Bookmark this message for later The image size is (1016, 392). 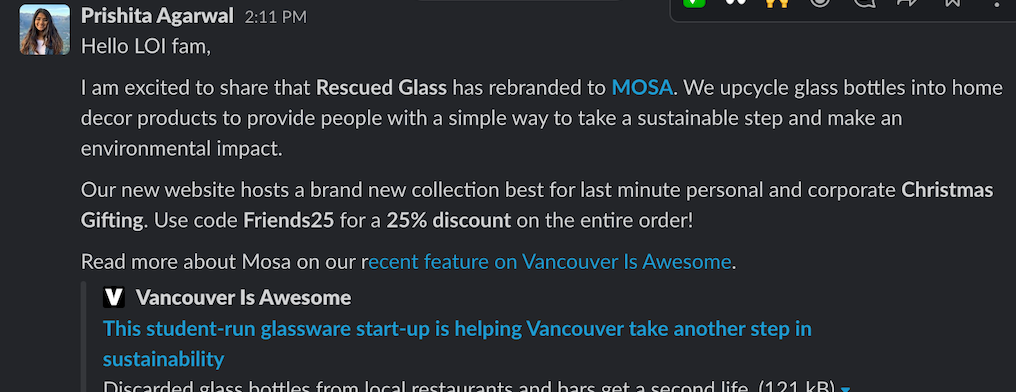(x=951, y=3)
